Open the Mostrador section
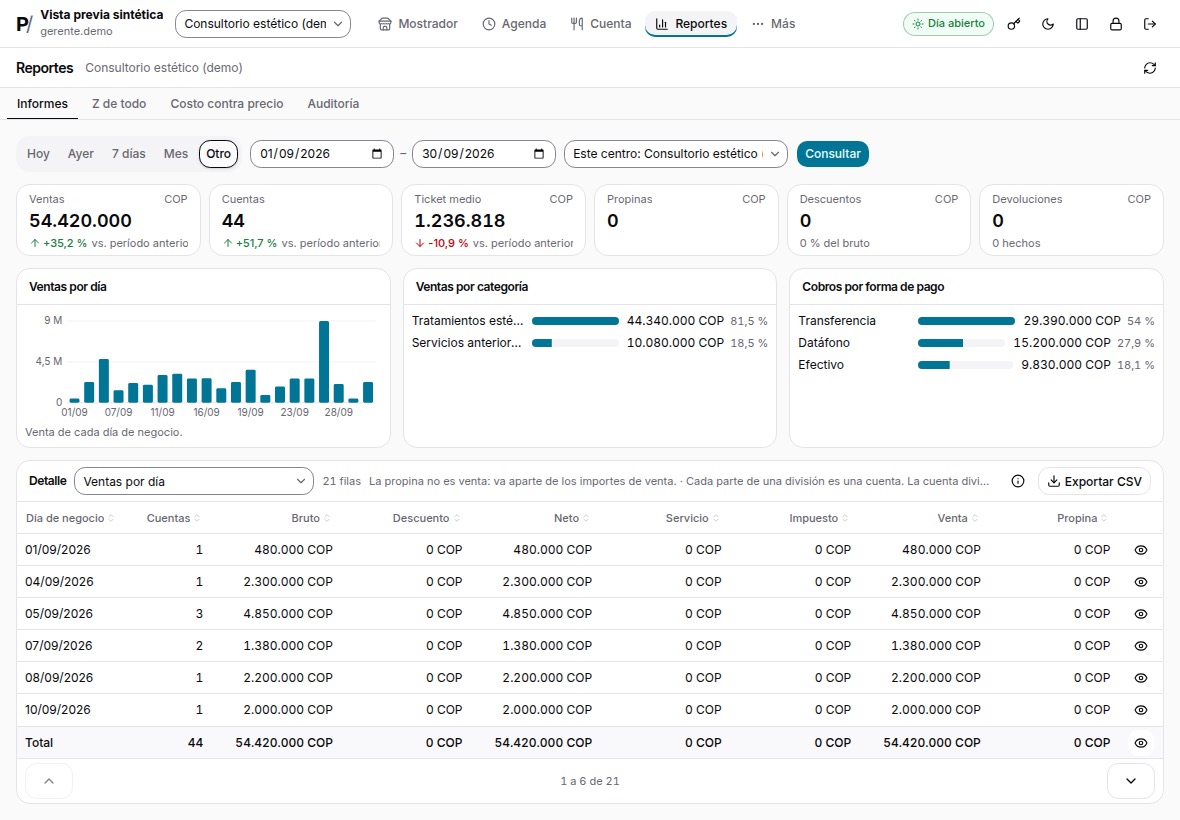This screenshot has height=820, width=1180. coord(418,24)
